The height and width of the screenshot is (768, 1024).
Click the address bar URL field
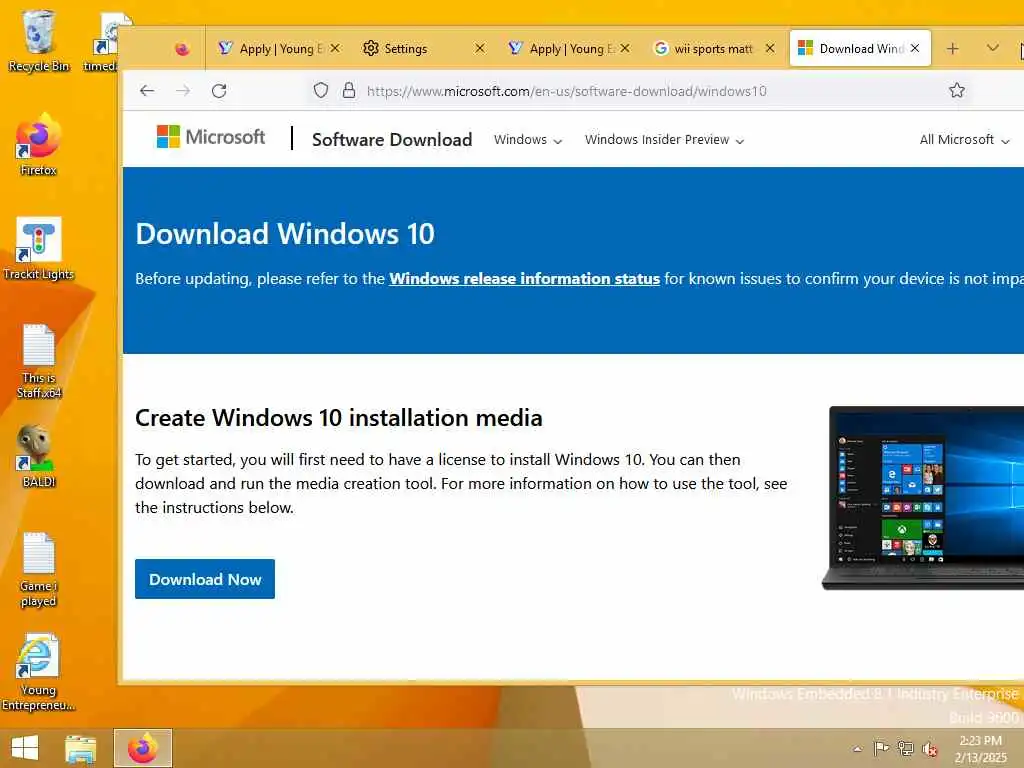[567, 91]
